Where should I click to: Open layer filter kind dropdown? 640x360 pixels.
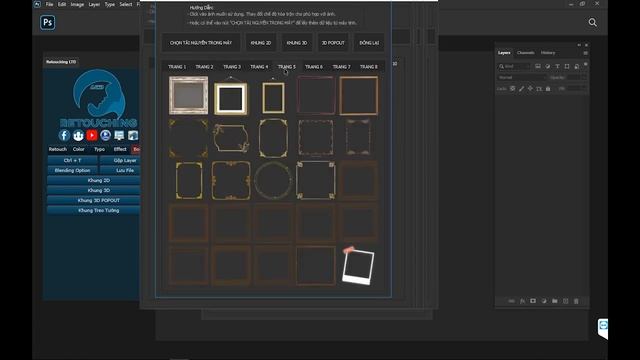coord(514,66)
